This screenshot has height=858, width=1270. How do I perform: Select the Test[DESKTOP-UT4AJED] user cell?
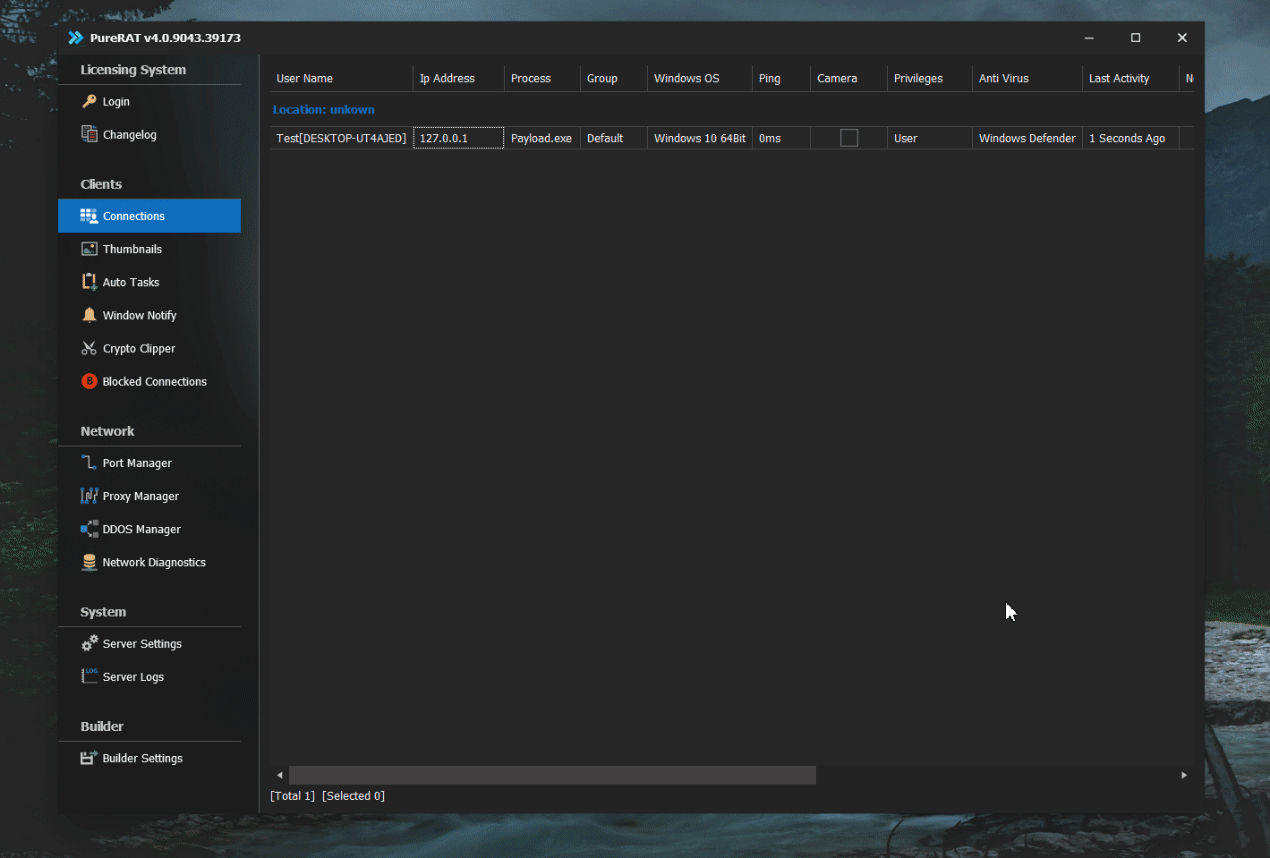341,138
